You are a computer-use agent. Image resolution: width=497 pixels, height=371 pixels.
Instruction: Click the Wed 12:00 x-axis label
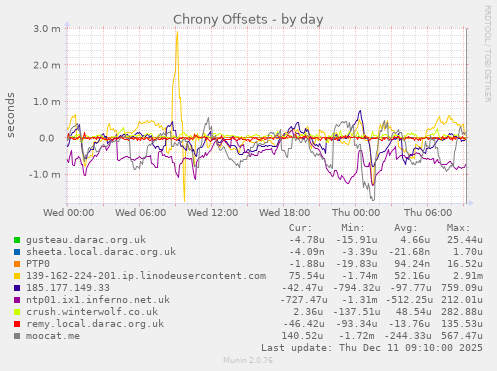pyautogui.click(x=213, y=213)
